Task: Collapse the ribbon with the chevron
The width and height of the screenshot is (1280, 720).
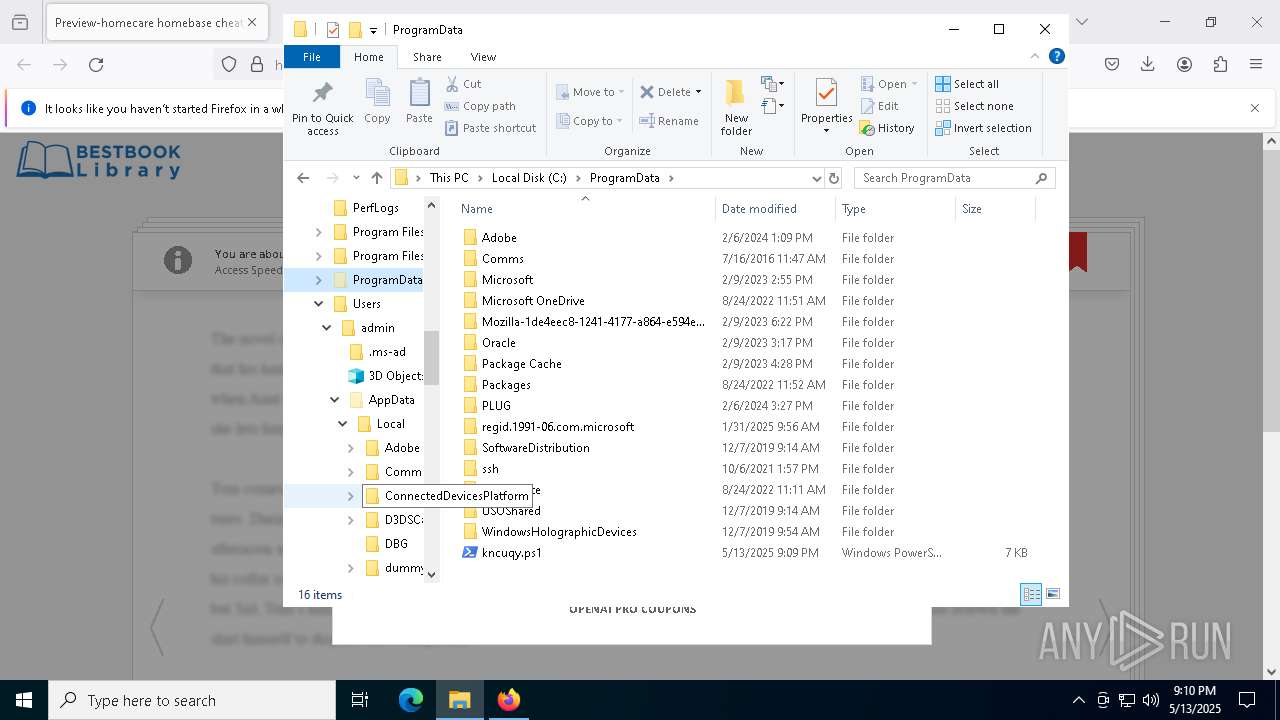Action: pos(1035,57)
